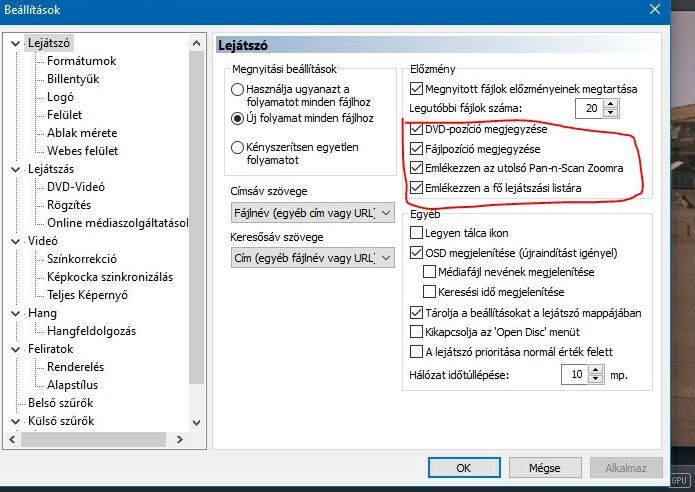The image size is (695, 492).
Task: Click the Alkalmaz button
Action: pos(626,468)
